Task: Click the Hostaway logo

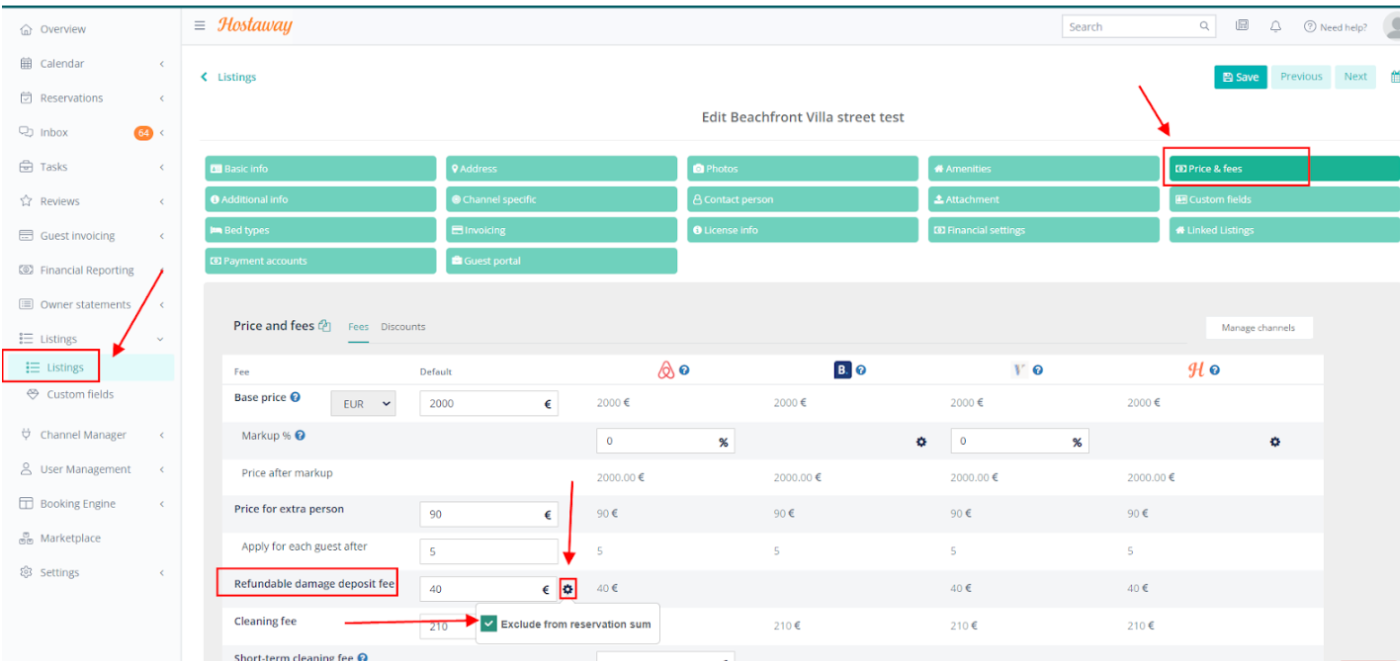Action: 255,26
